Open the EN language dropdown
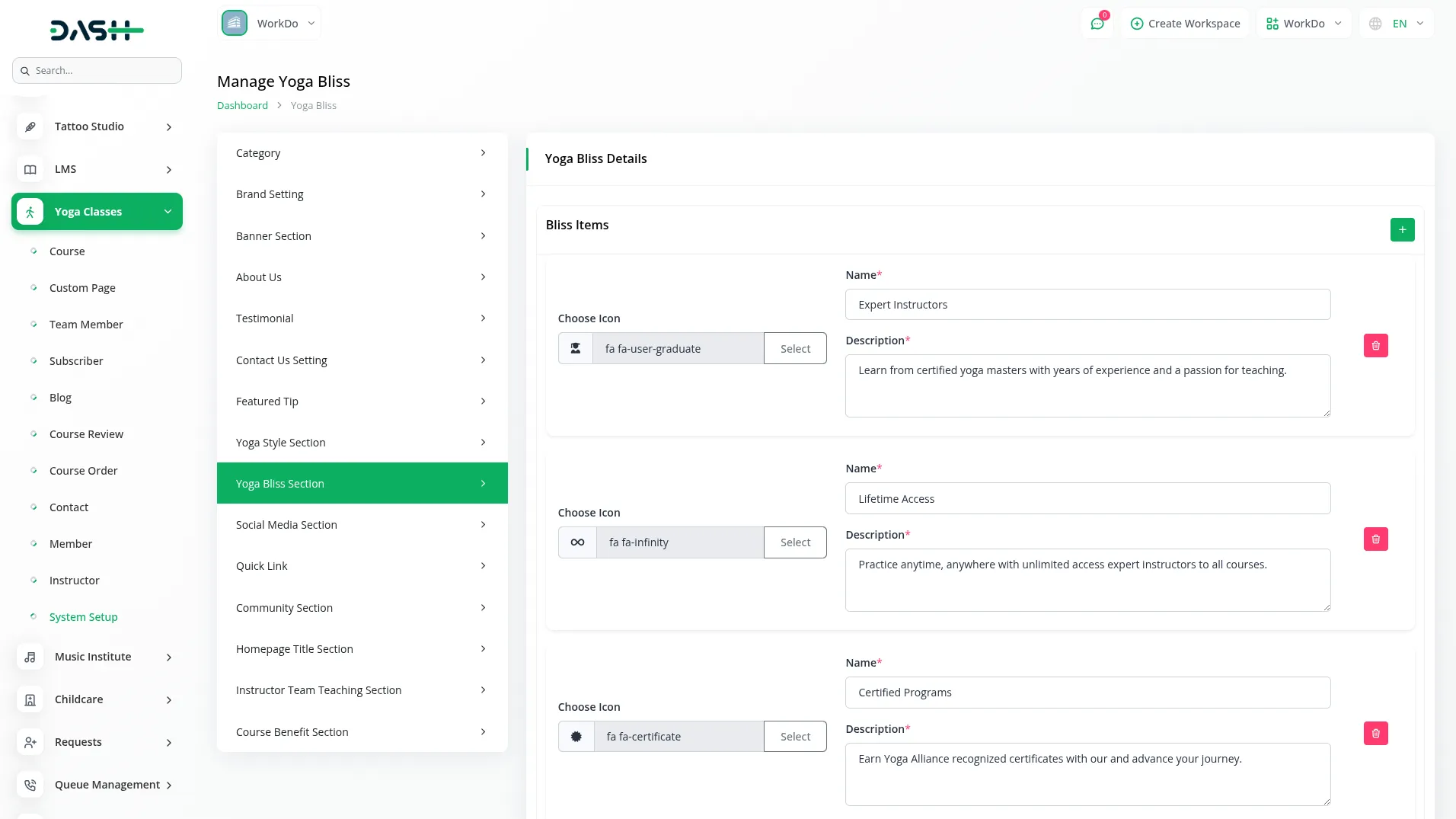 click(x=1397, y=24)
